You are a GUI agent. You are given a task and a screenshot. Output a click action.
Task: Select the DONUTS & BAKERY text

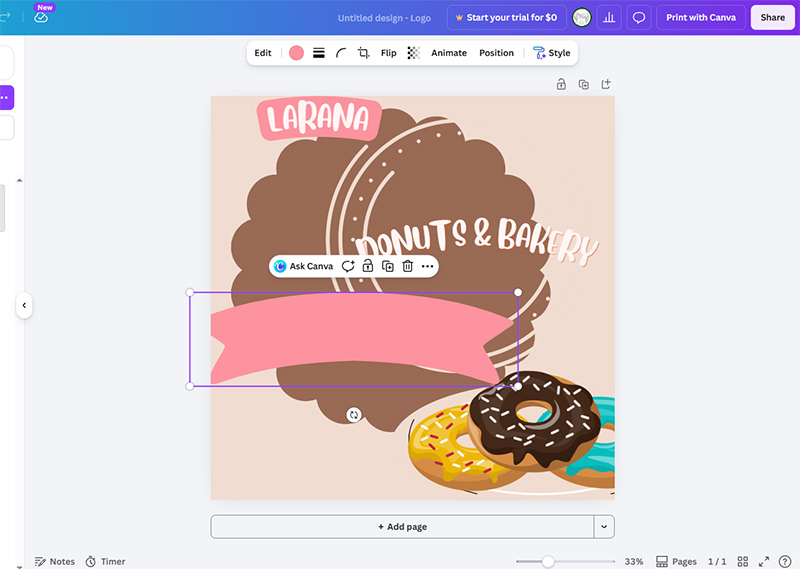pos(477,240)
